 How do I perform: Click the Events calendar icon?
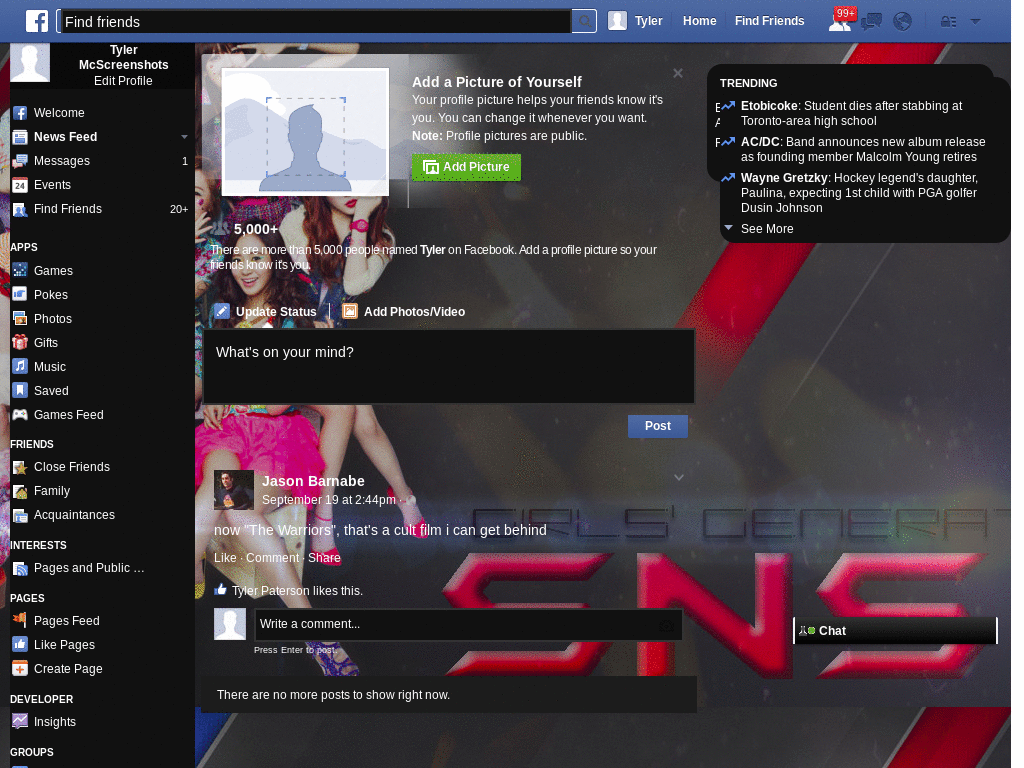[x=20, y=185]
